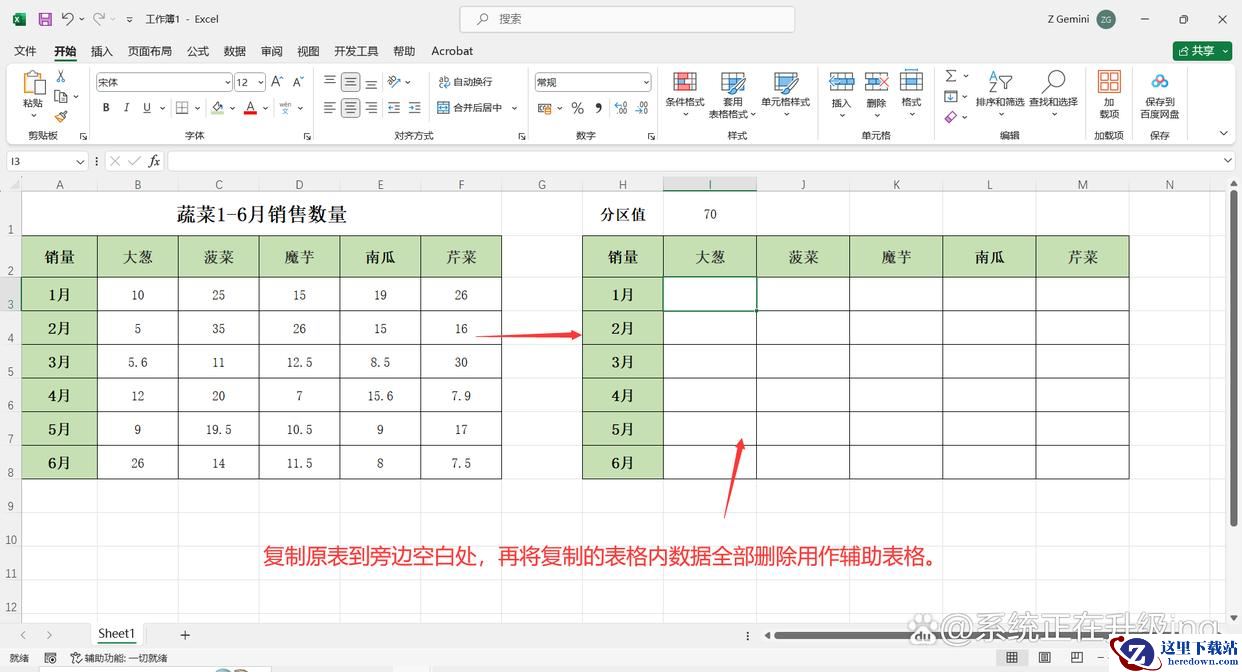This screenshot has width=1242, height=672.
Task: Open Find and Select (查找和选择)
Action: (1053, 90)
